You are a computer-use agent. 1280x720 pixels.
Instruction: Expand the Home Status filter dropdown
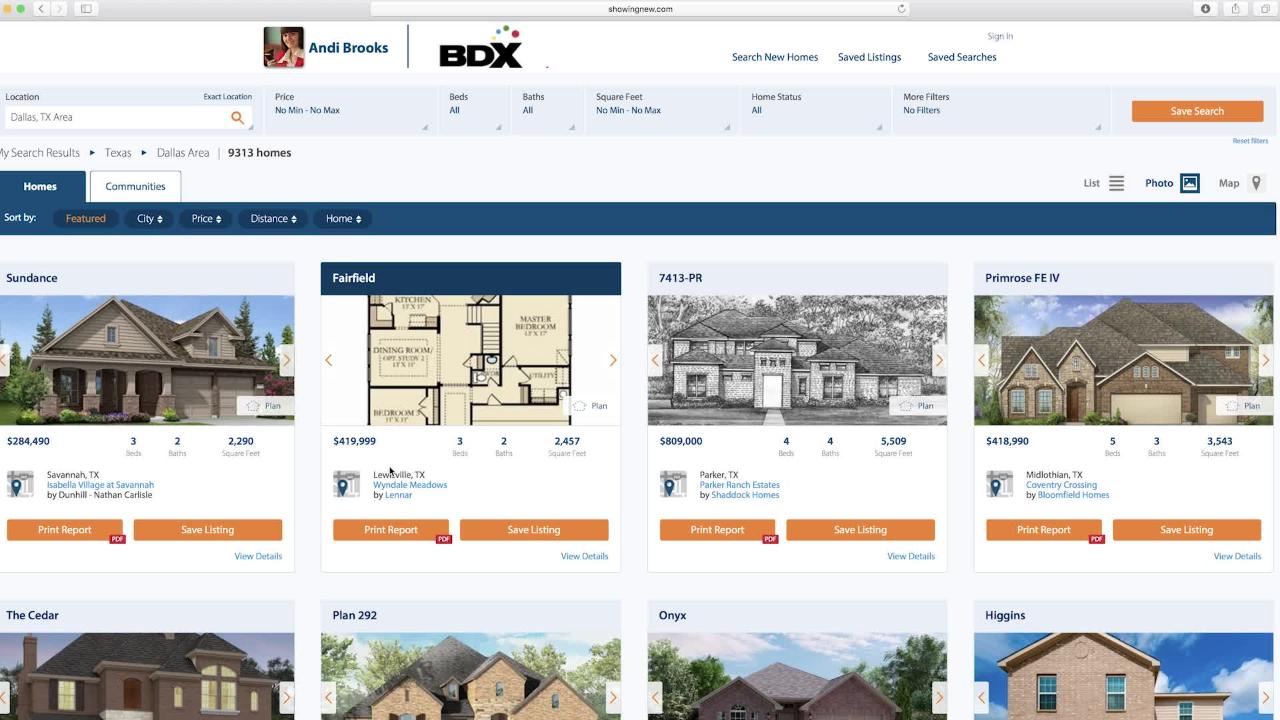(816, 110)
